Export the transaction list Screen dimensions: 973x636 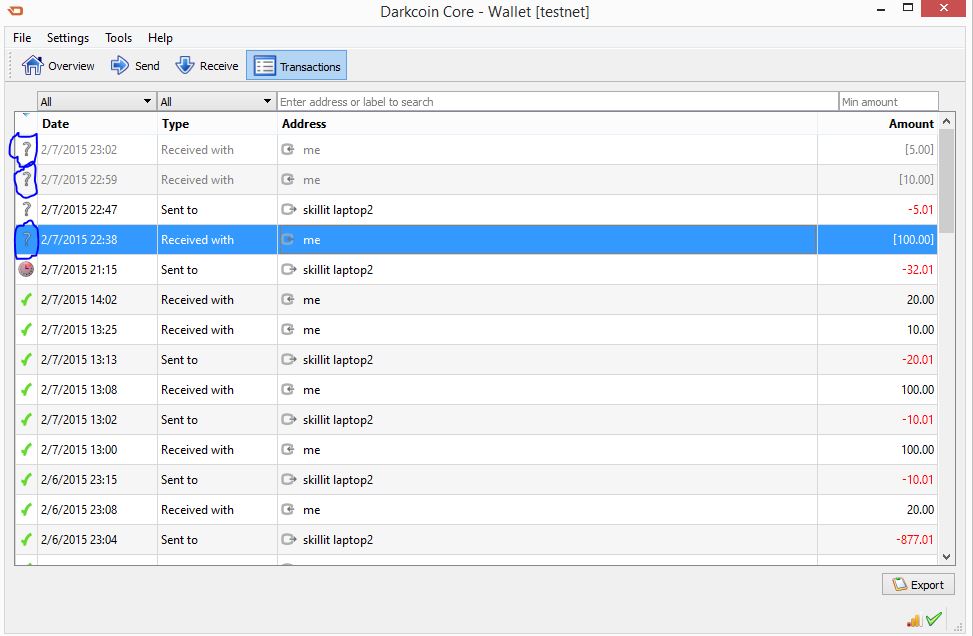[x=918, y=584]
